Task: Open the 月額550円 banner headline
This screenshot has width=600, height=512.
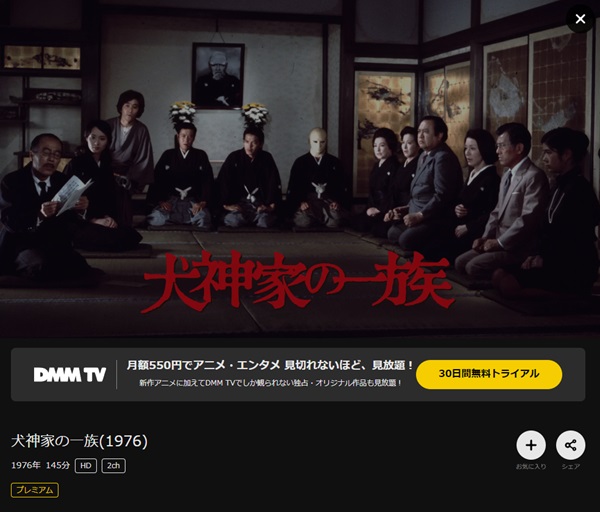Action: click(x=270, y=365)
